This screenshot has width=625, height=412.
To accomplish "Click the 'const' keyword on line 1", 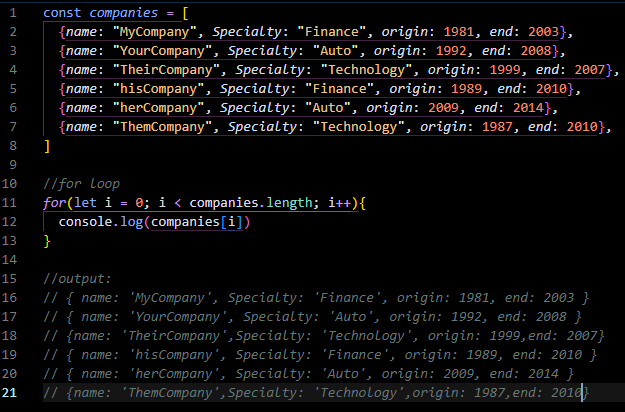I will [62, 13].
